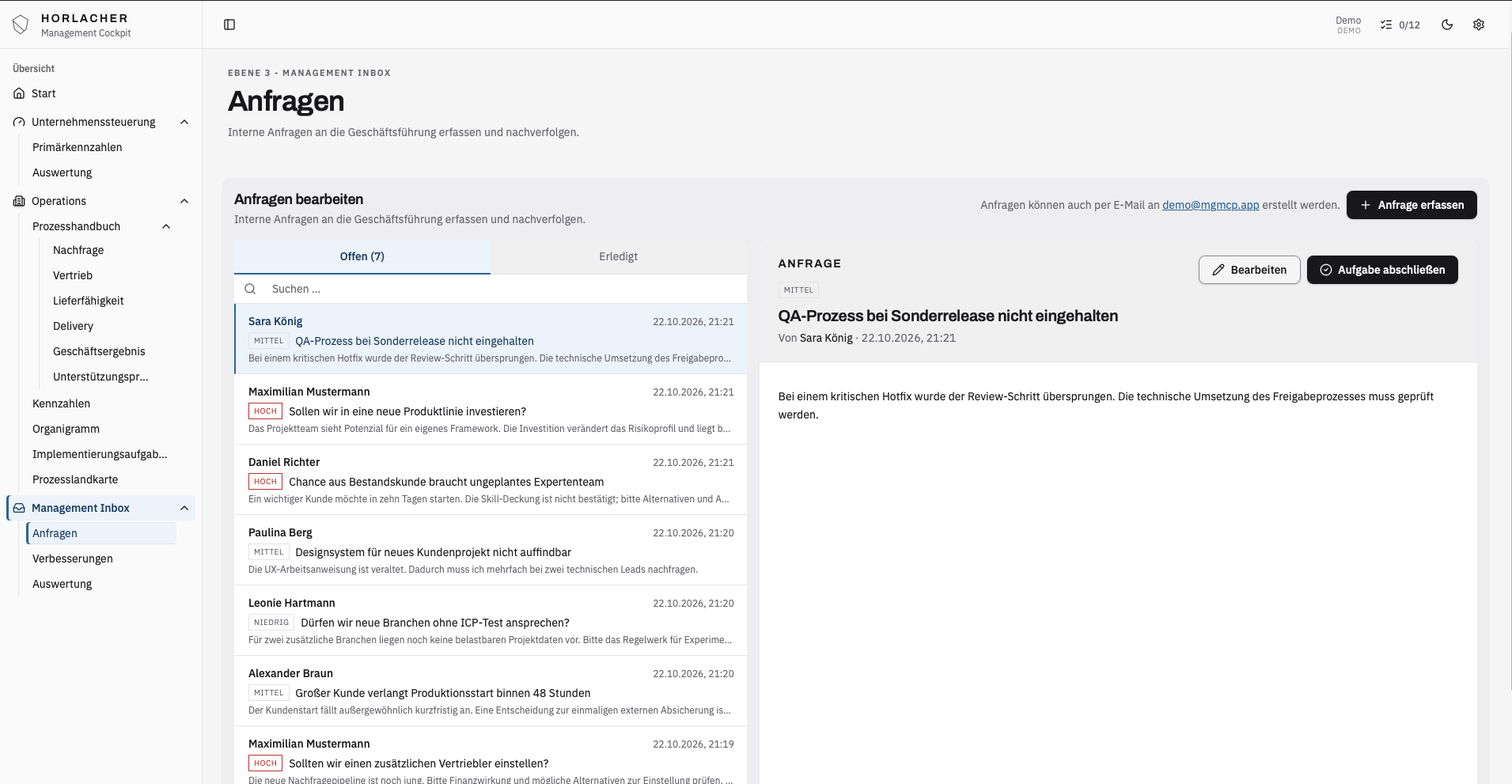
Task: Click the Unternehmenssteuerung gauge icon
Action: pos(19,122)
